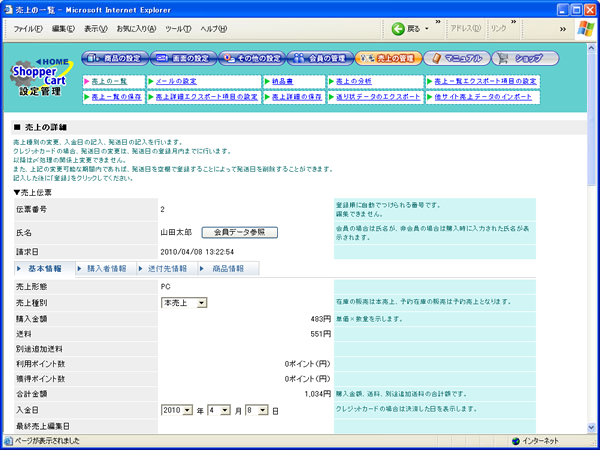Expand the rightmost toolbar overflow chevron

click(x=562, y=29)
